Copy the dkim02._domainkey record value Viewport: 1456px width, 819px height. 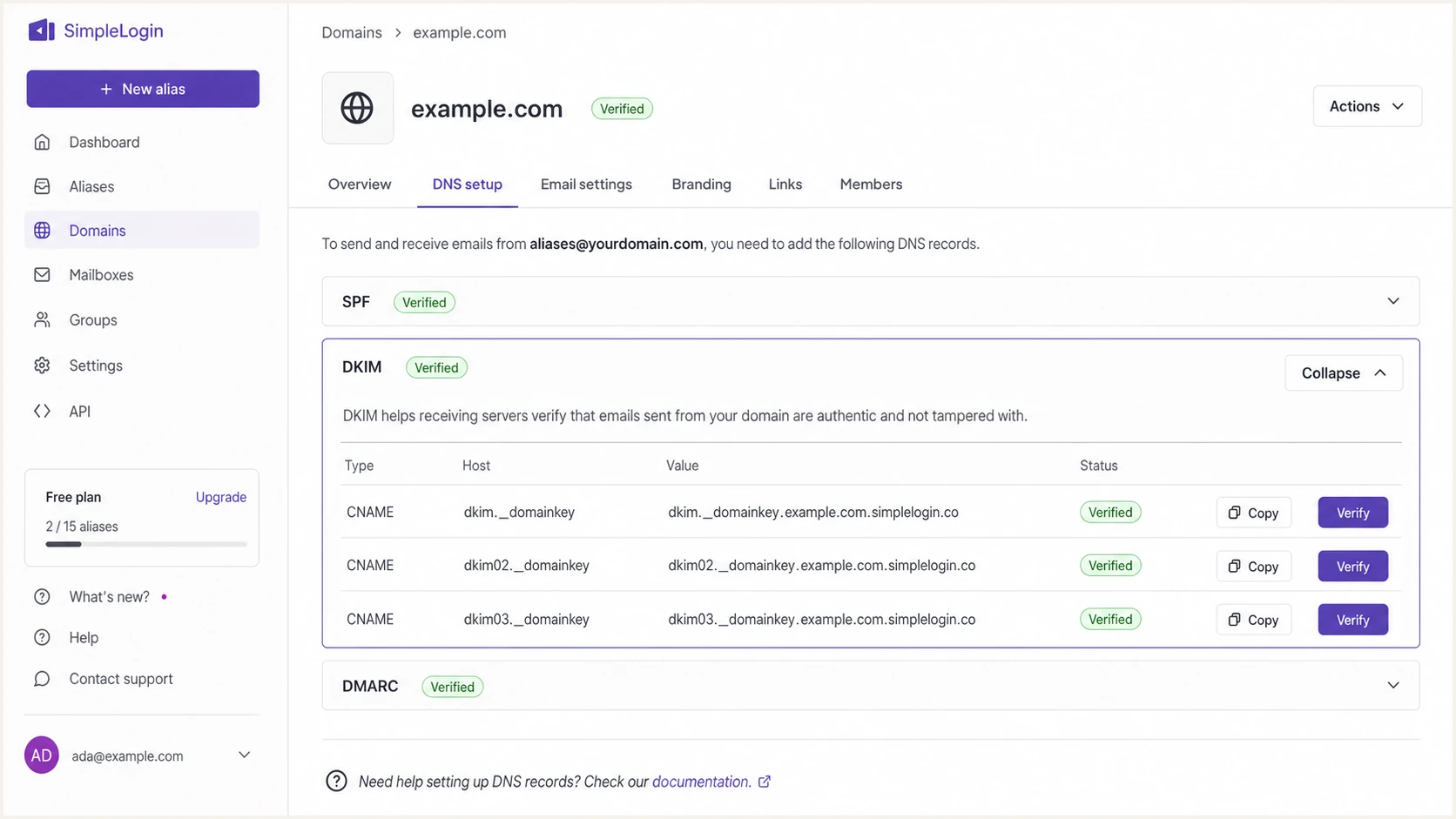1253,567
